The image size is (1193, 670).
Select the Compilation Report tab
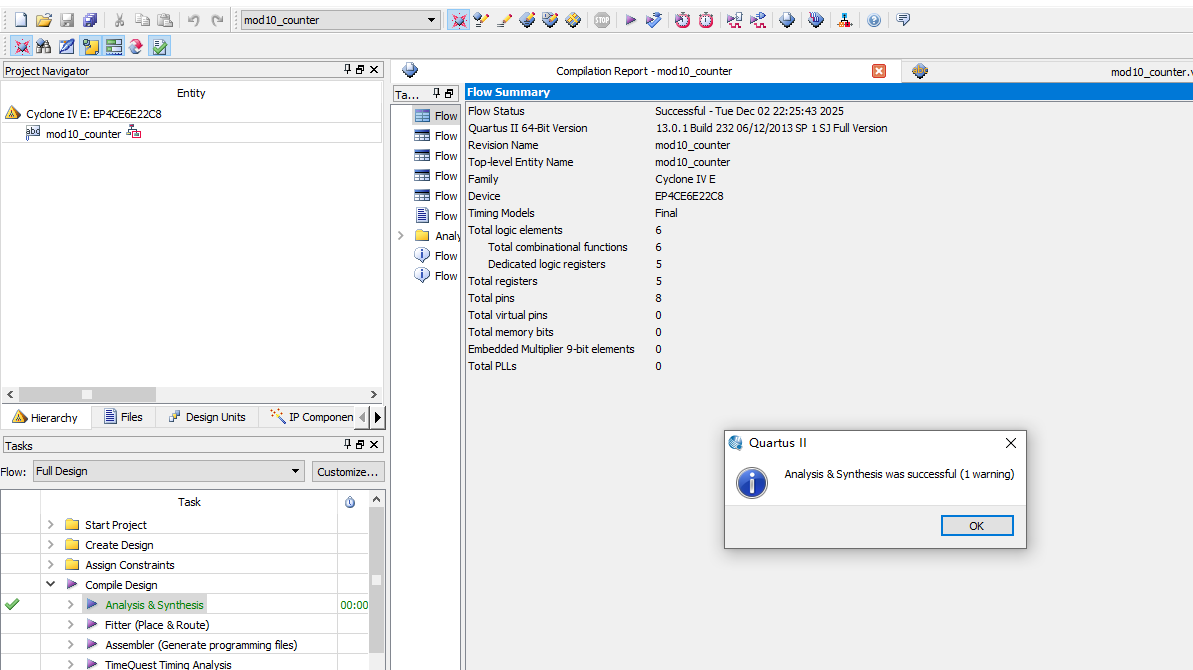tap(644, 71)
